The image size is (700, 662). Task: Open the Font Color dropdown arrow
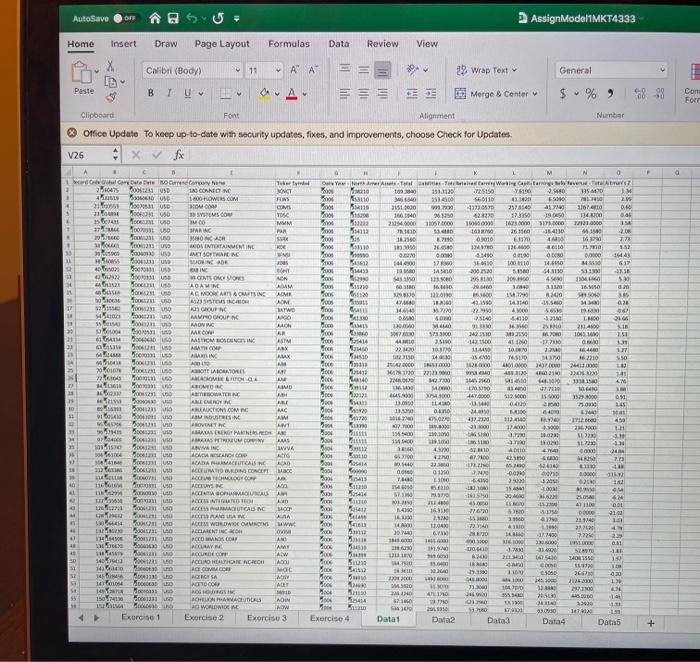click(x=304, y=94)
